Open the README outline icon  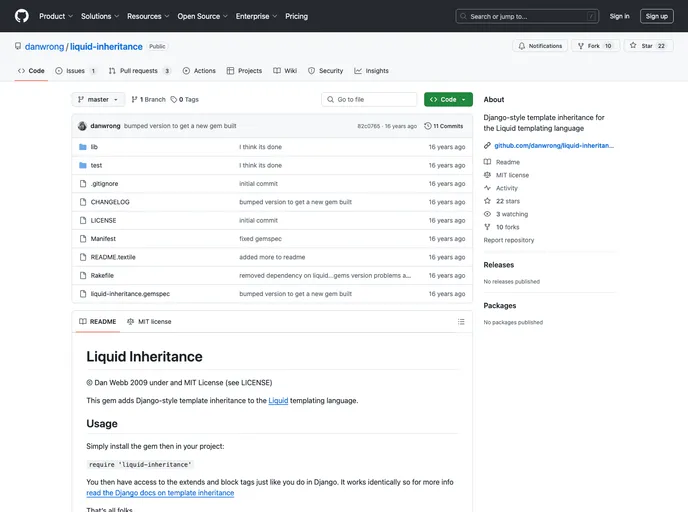tap(461, 322)
